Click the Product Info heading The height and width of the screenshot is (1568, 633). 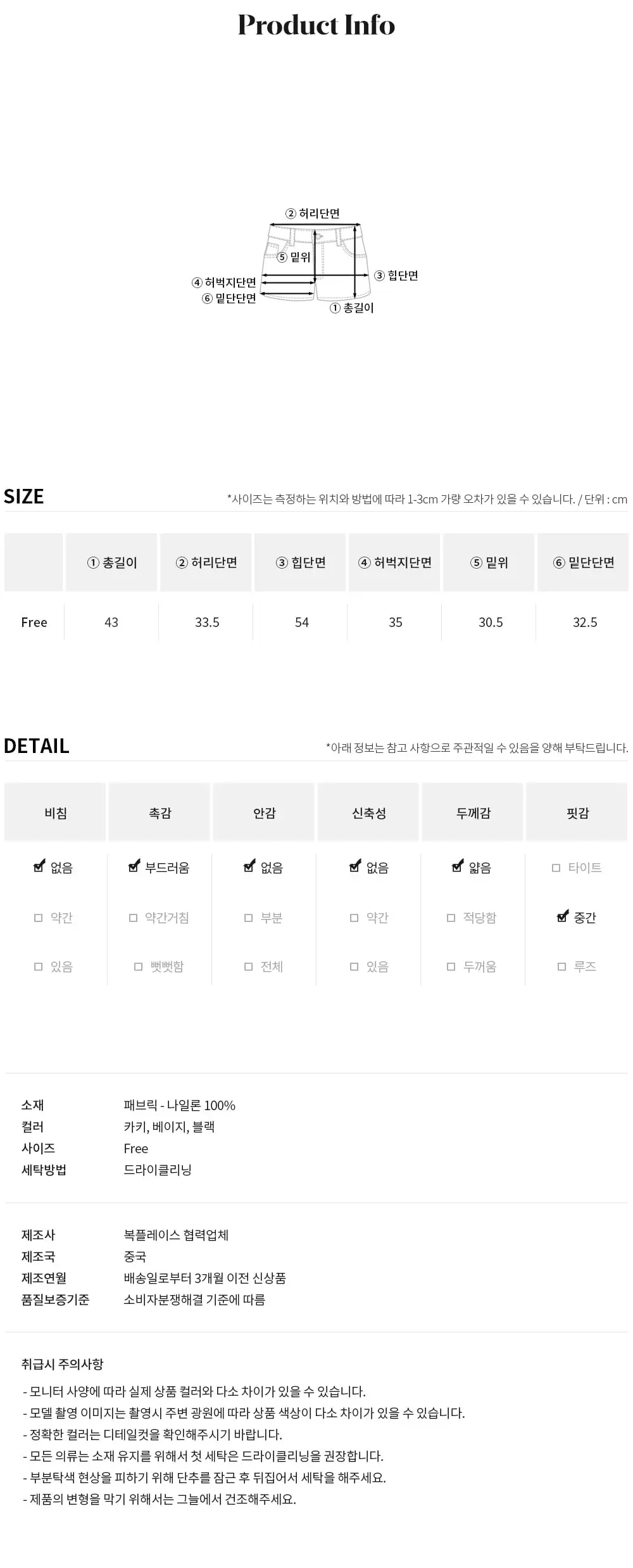pyautogui.click(x=316, y=25)
